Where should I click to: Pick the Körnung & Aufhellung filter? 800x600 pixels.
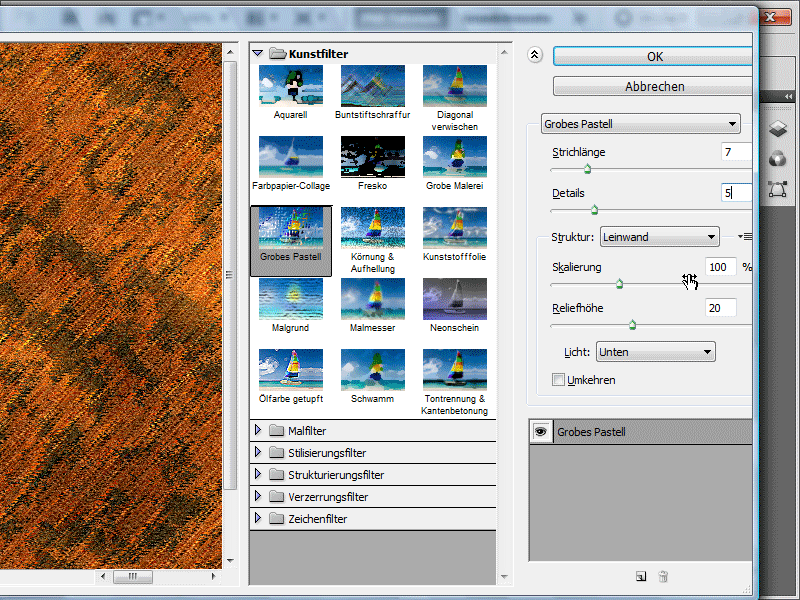(x=372, y=228)
